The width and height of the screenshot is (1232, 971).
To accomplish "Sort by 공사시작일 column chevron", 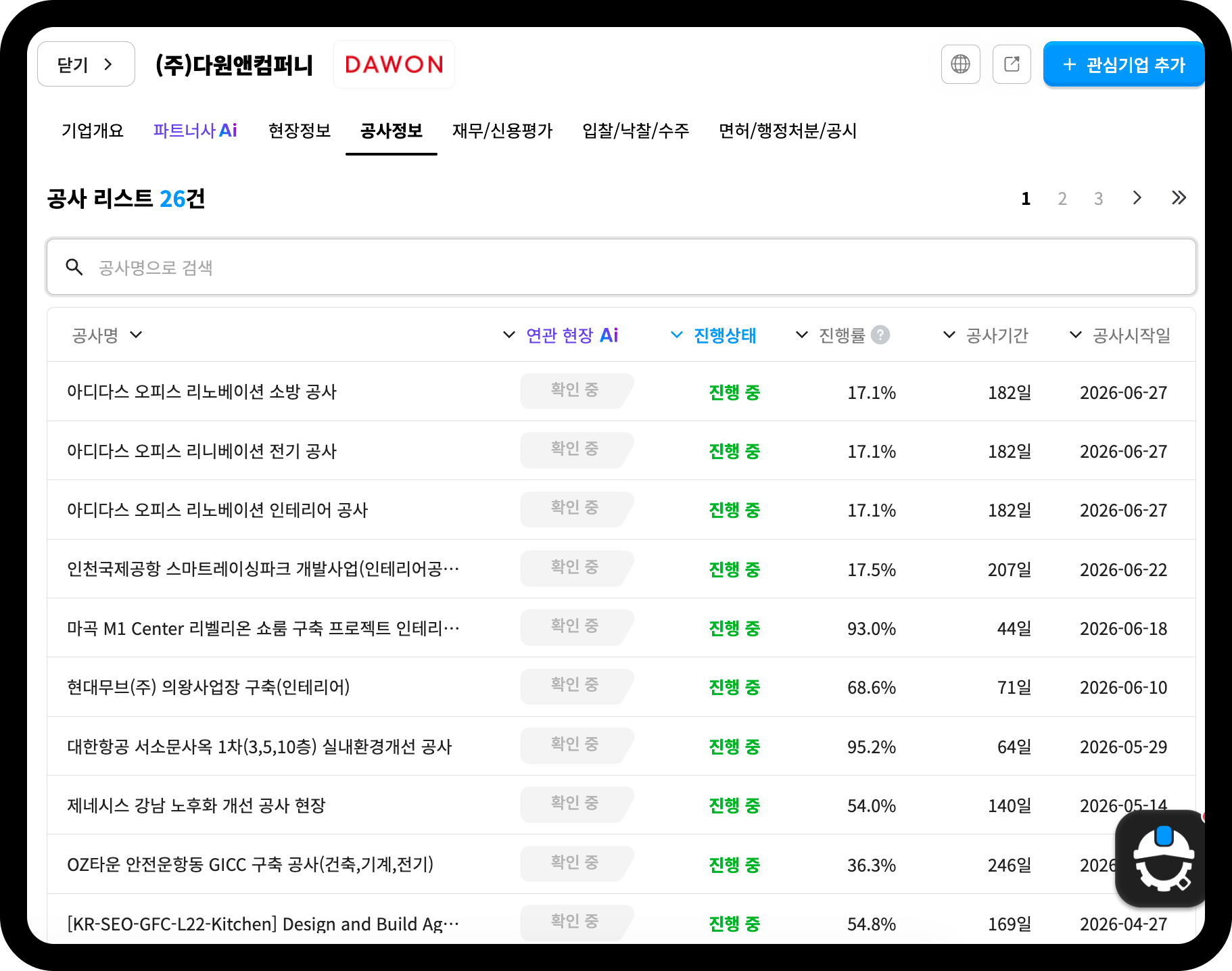I will 1076,335.
